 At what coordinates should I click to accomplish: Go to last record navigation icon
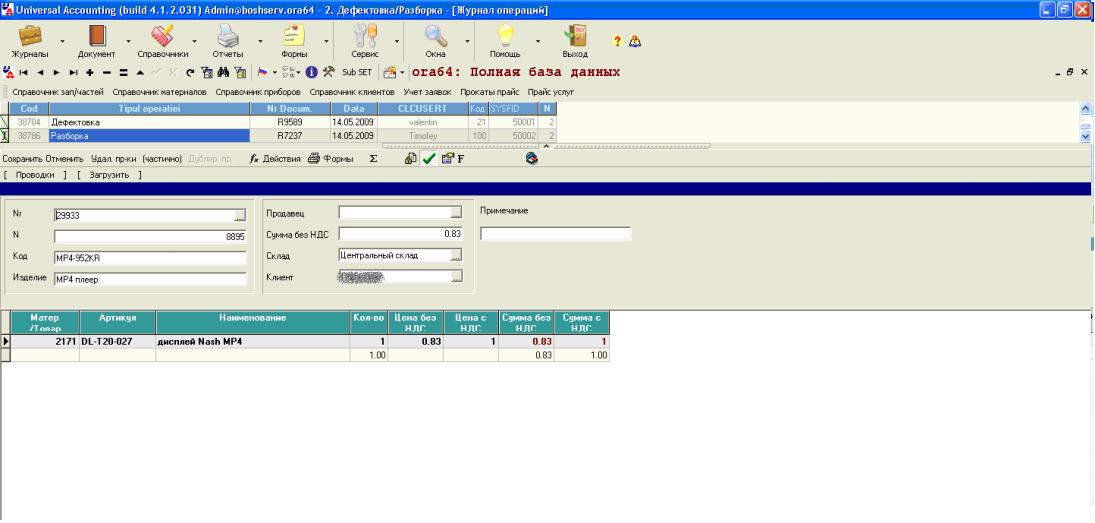click(x=73, y=72)
